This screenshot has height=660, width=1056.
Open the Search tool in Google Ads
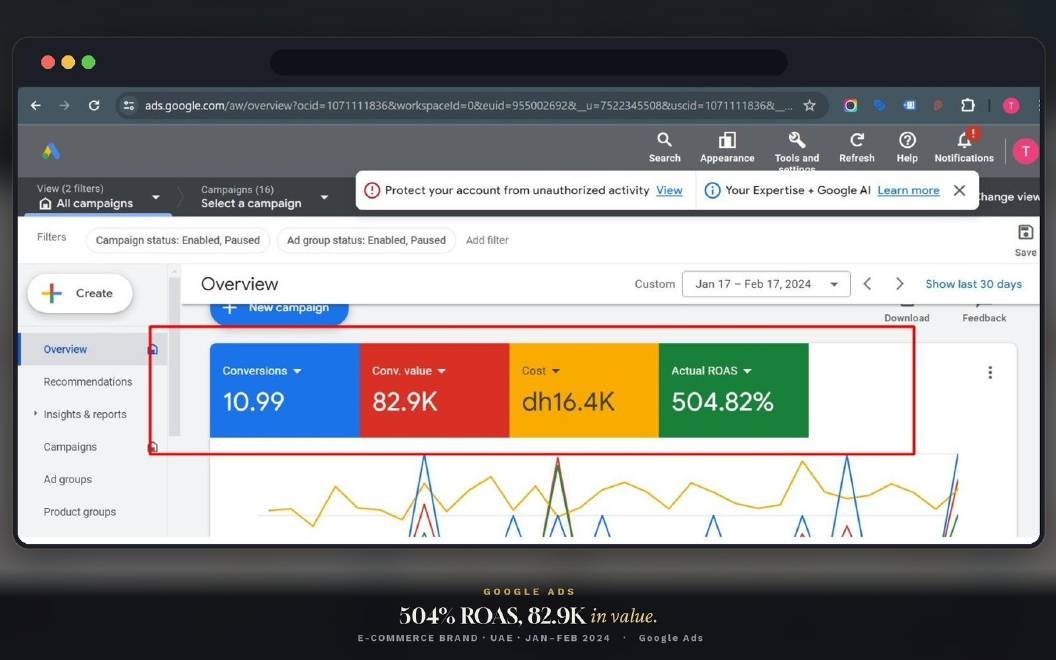click(664, 141)
